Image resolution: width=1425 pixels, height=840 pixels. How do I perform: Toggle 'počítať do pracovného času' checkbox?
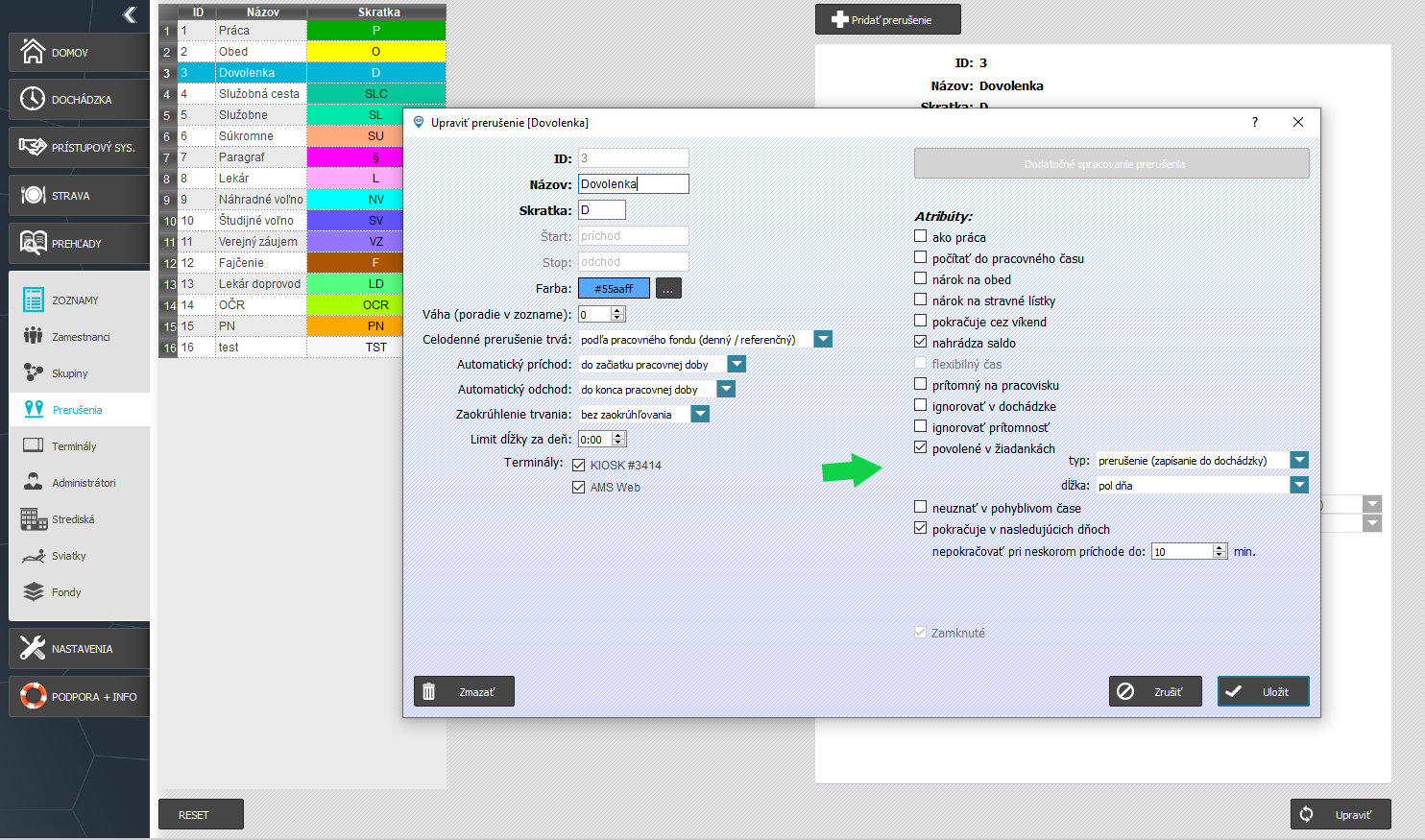tap(920, 257)
